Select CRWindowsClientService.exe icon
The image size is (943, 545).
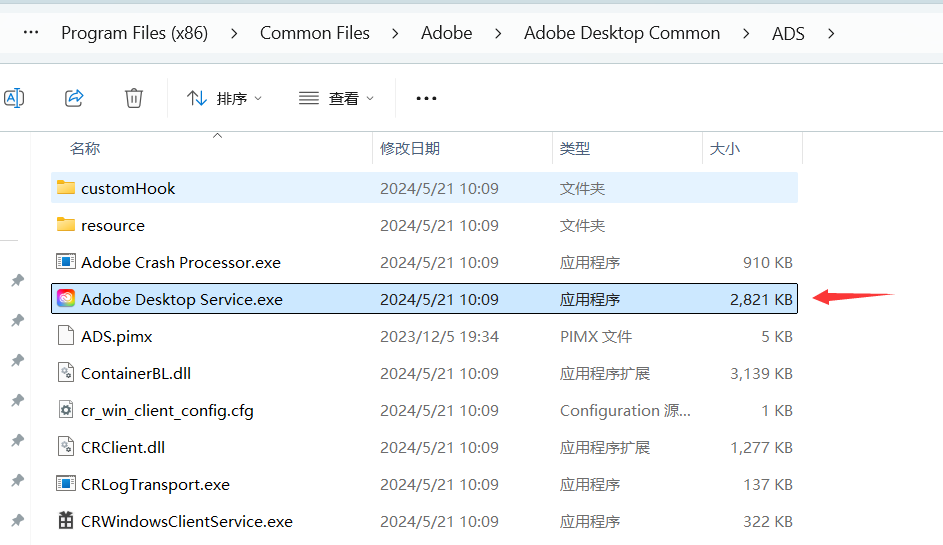coord(66,520)
